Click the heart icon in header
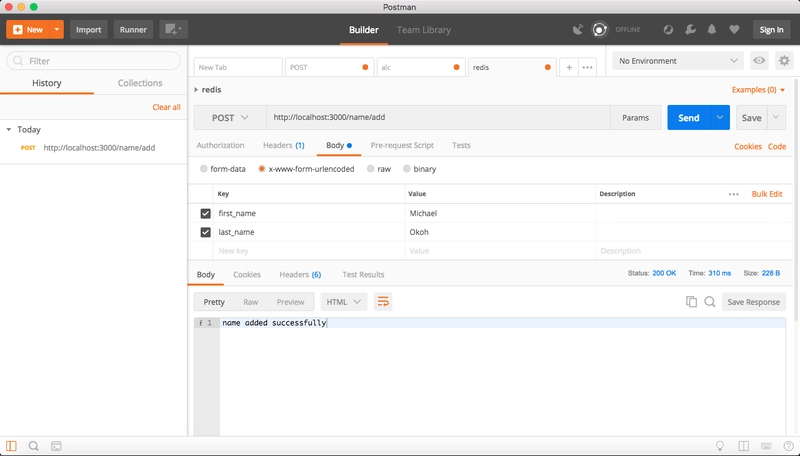 734,30
